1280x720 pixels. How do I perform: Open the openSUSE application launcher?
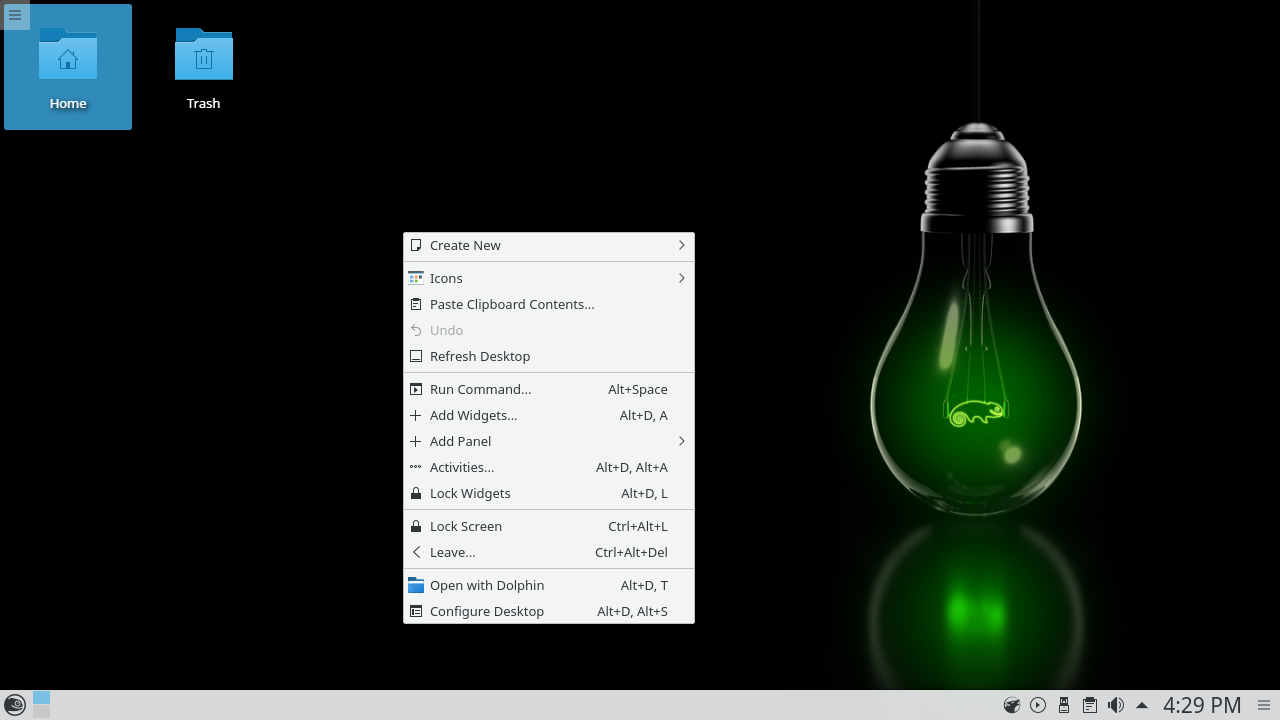coord(14,705)
